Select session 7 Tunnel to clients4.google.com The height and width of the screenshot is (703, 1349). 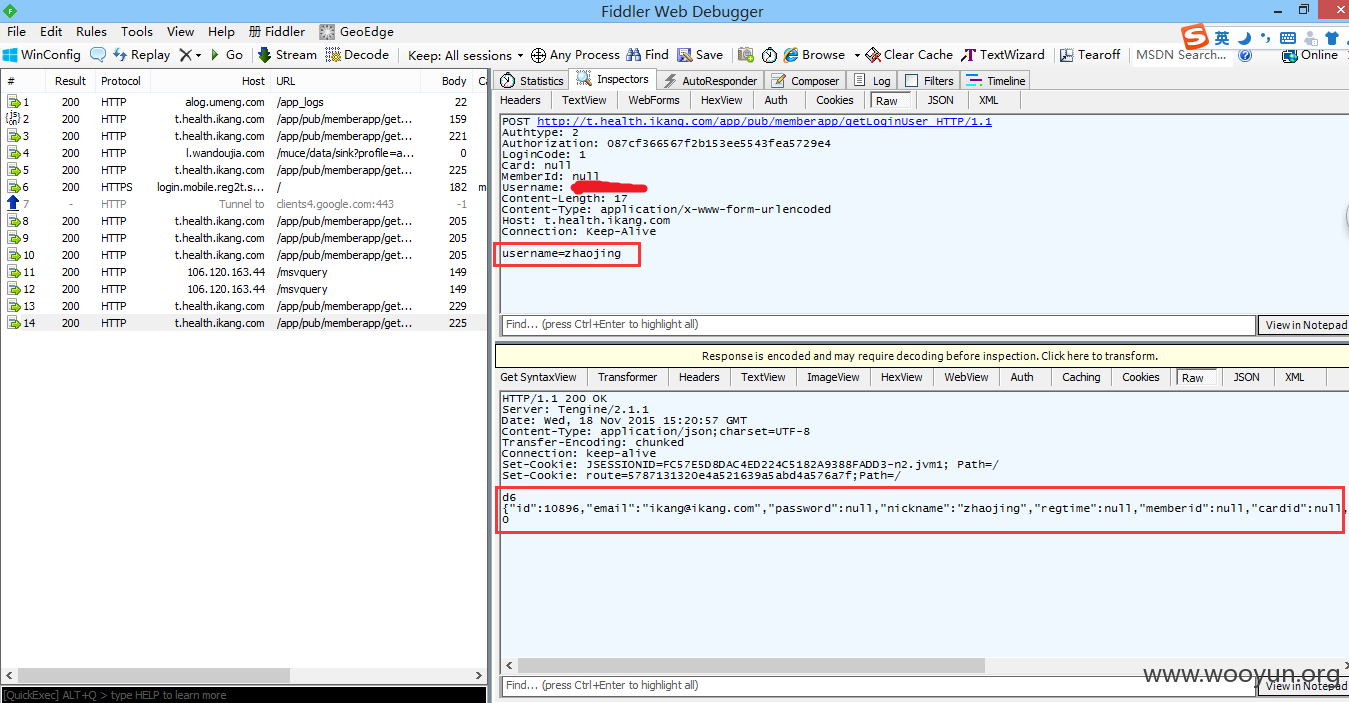(244, 204)
